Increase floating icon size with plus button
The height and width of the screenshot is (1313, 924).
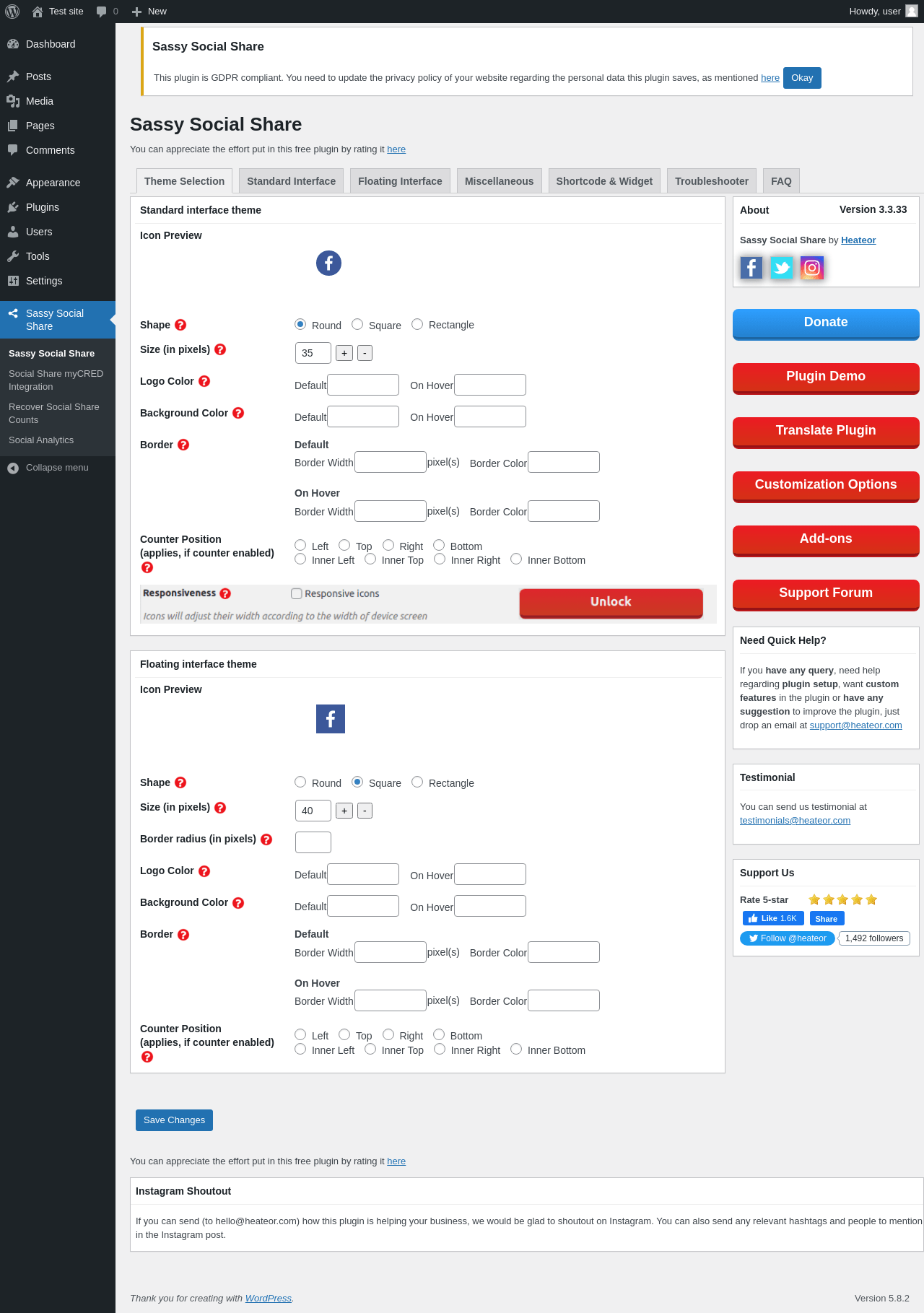click(344, 811)
